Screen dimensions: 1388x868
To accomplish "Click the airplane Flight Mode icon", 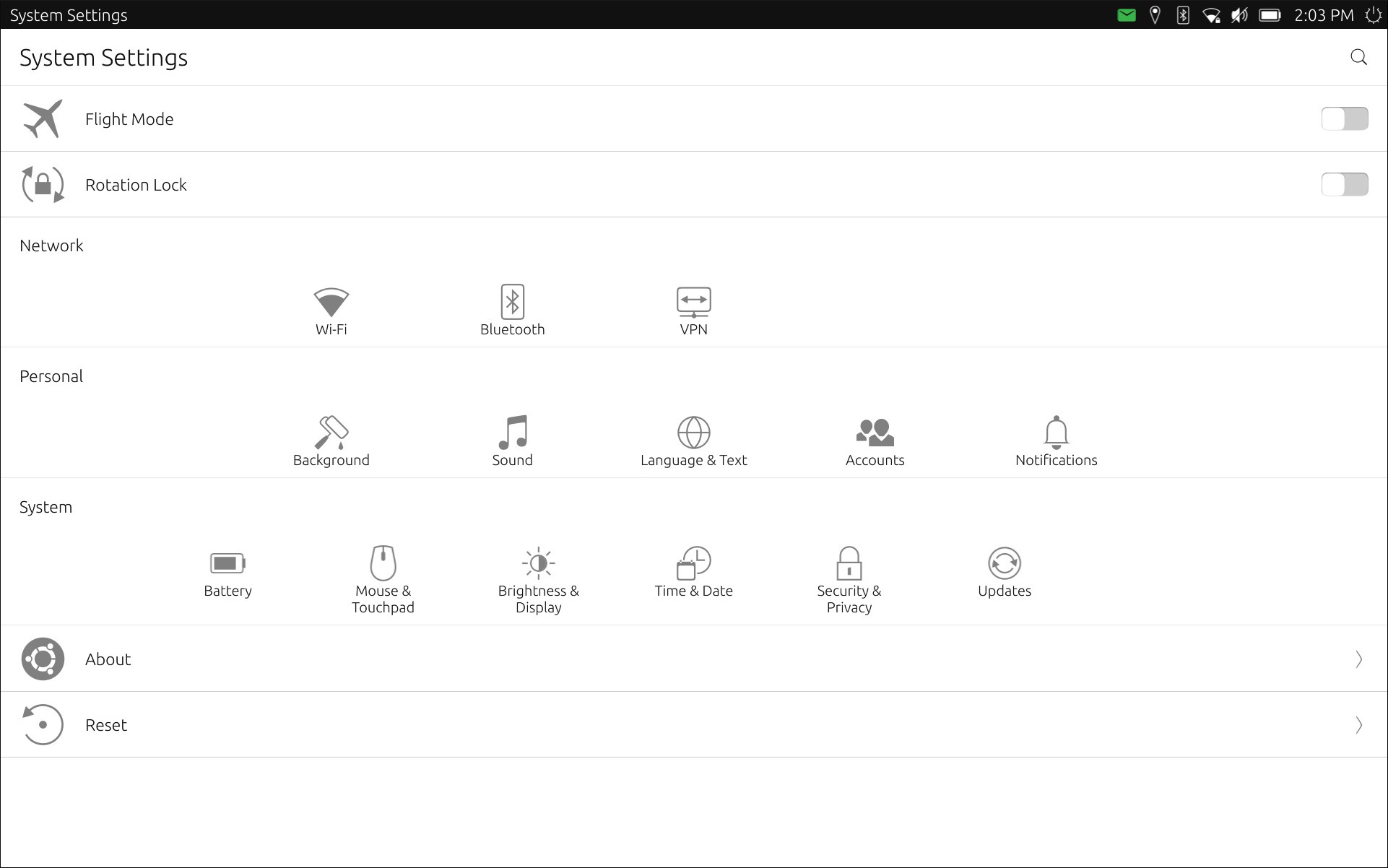I will (43, 118).
